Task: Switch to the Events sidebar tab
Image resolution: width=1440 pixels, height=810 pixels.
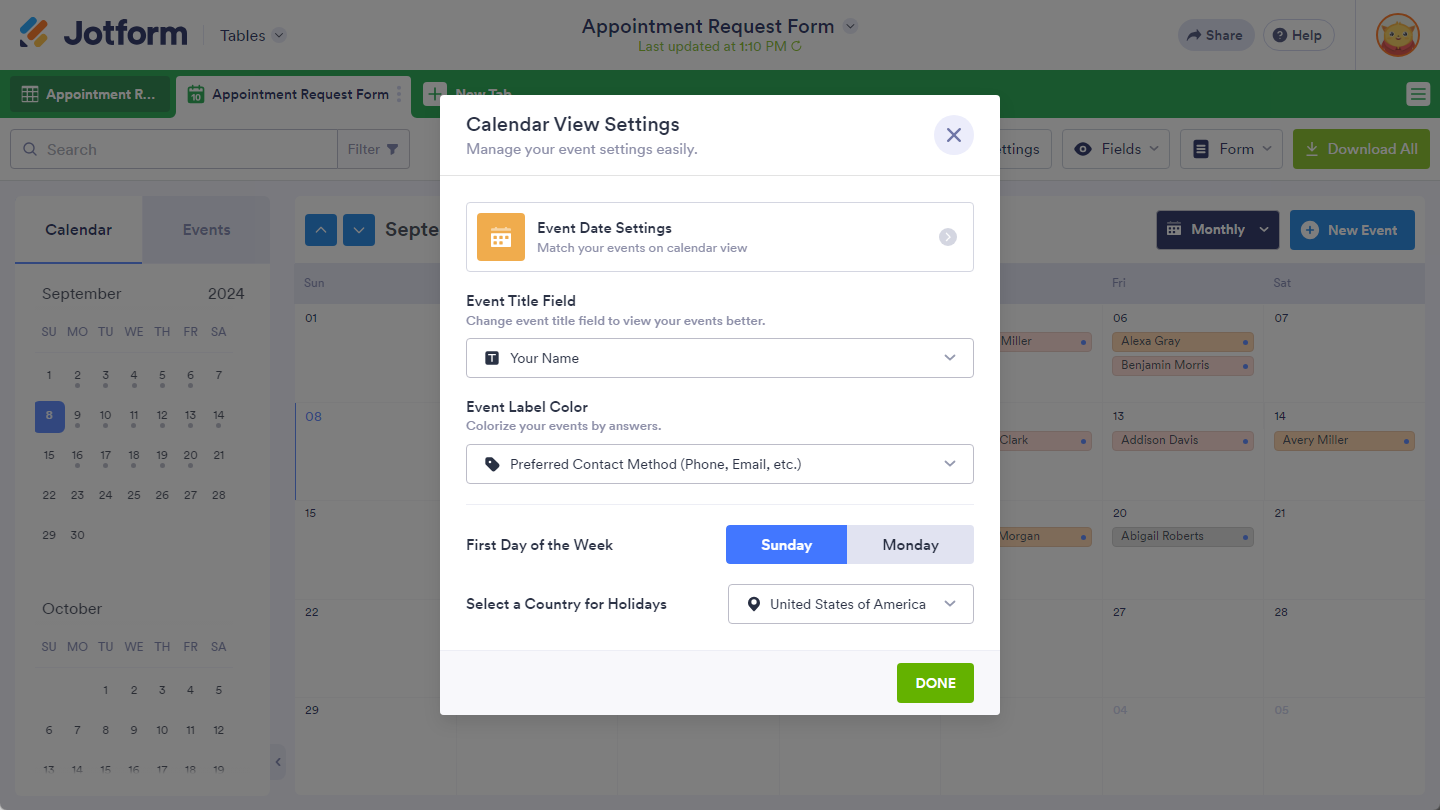Action: (206, 230)
